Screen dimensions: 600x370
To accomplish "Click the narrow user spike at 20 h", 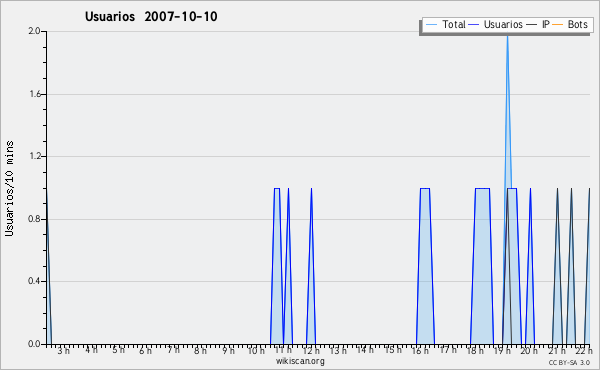I will point(530,266).
